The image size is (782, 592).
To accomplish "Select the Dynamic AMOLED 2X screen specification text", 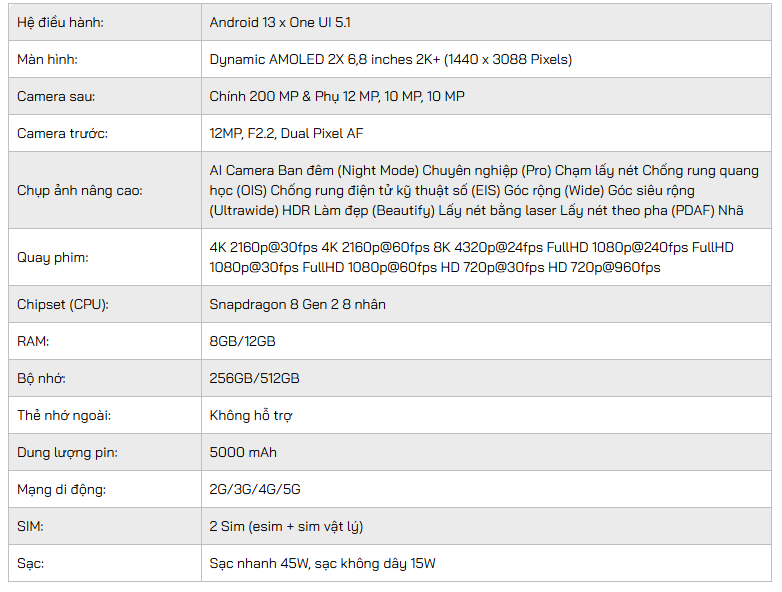I will point(390,59).
